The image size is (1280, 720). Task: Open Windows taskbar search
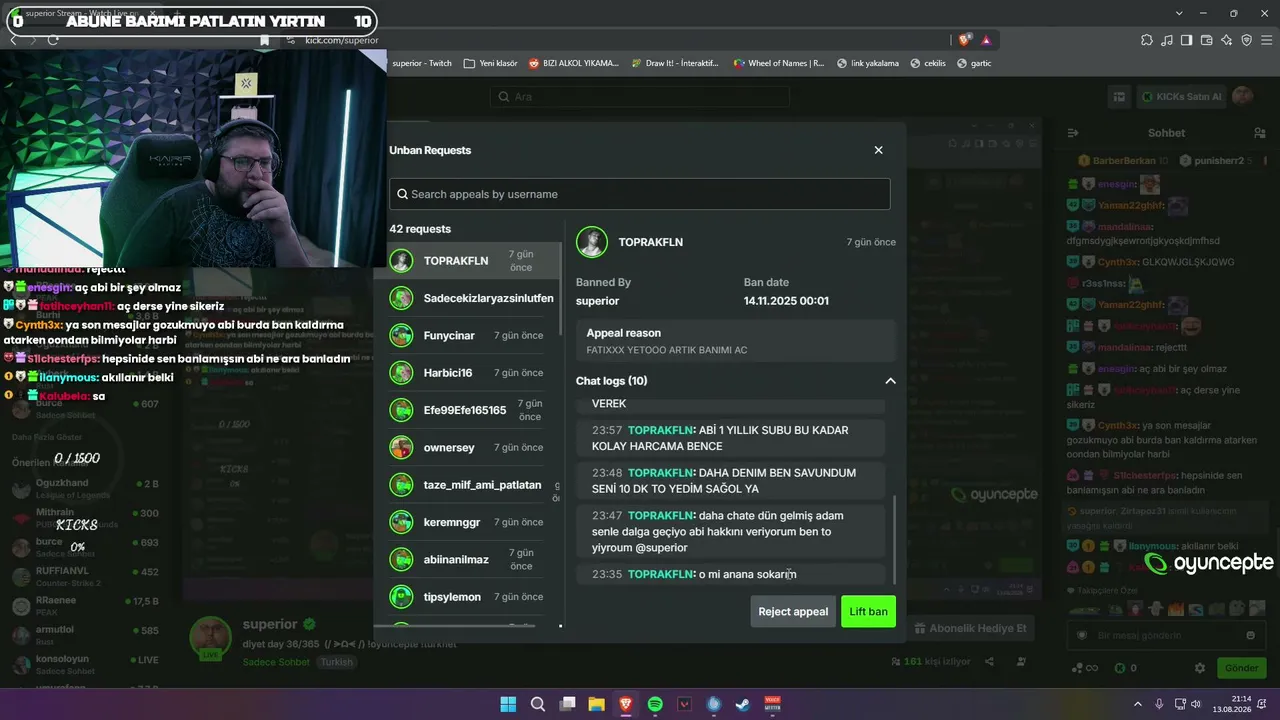pos(537,704)
